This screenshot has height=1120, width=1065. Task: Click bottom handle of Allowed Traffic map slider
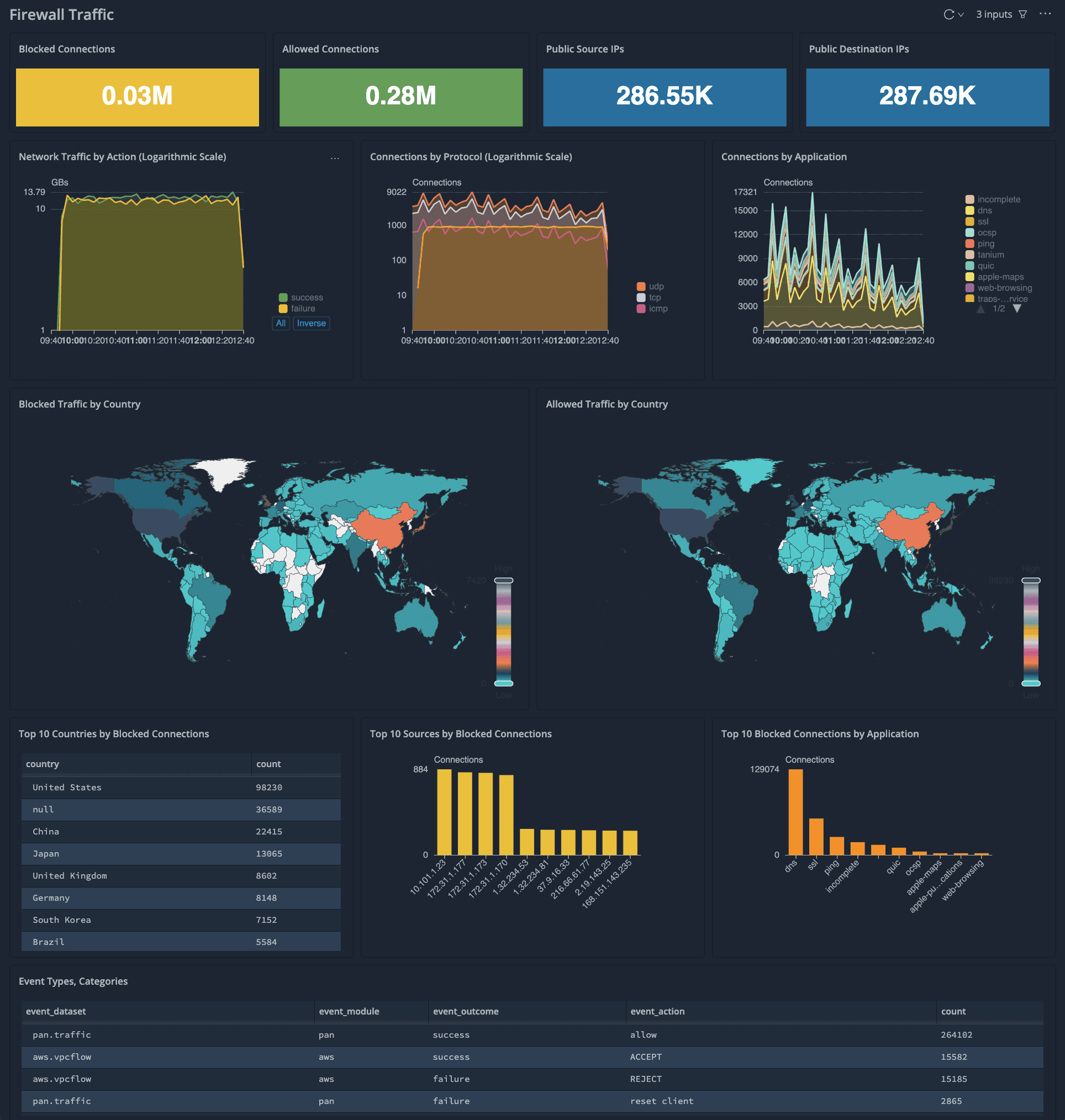pyautogui.click(x=1030, y=684)
